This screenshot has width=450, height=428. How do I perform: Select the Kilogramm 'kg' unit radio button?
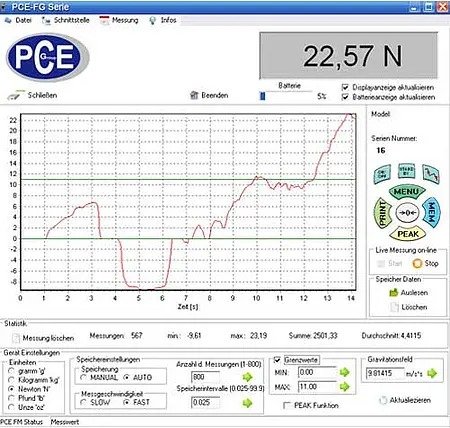click(x=12, y=380)
